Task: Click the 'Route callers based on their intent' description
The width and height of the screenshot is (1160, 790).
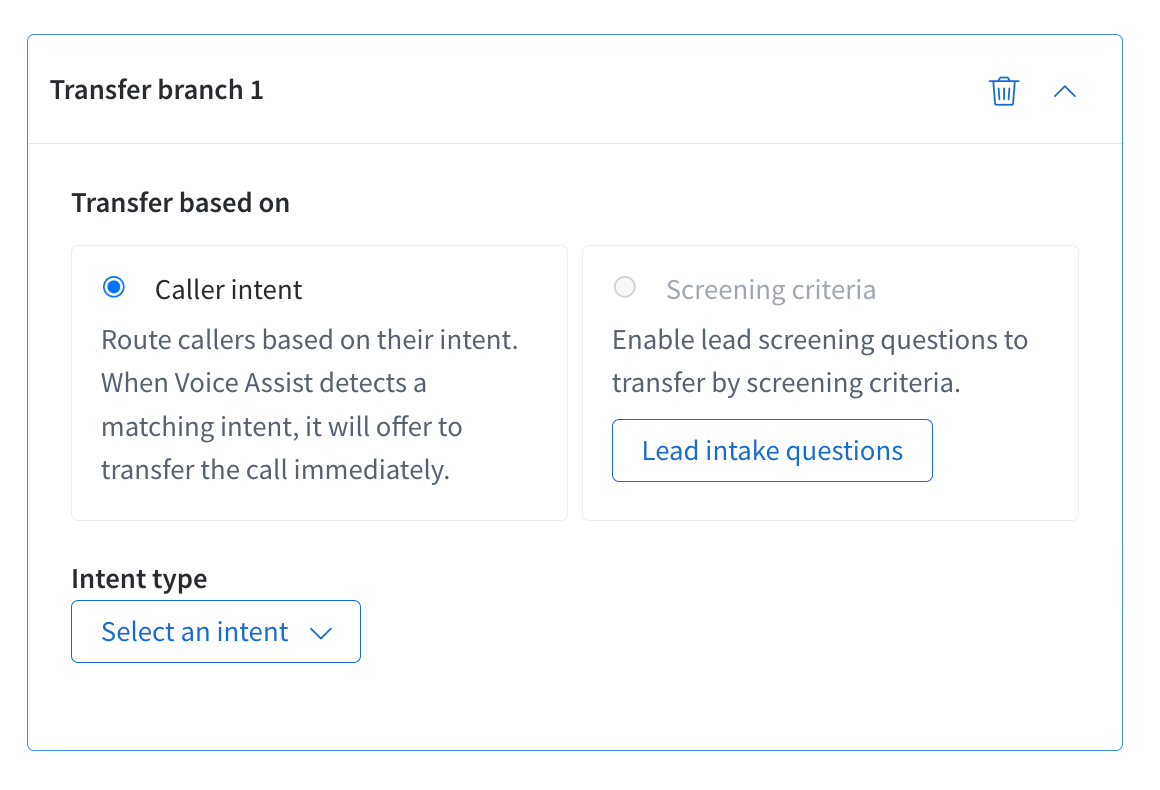Action: (x=309, y=405)
